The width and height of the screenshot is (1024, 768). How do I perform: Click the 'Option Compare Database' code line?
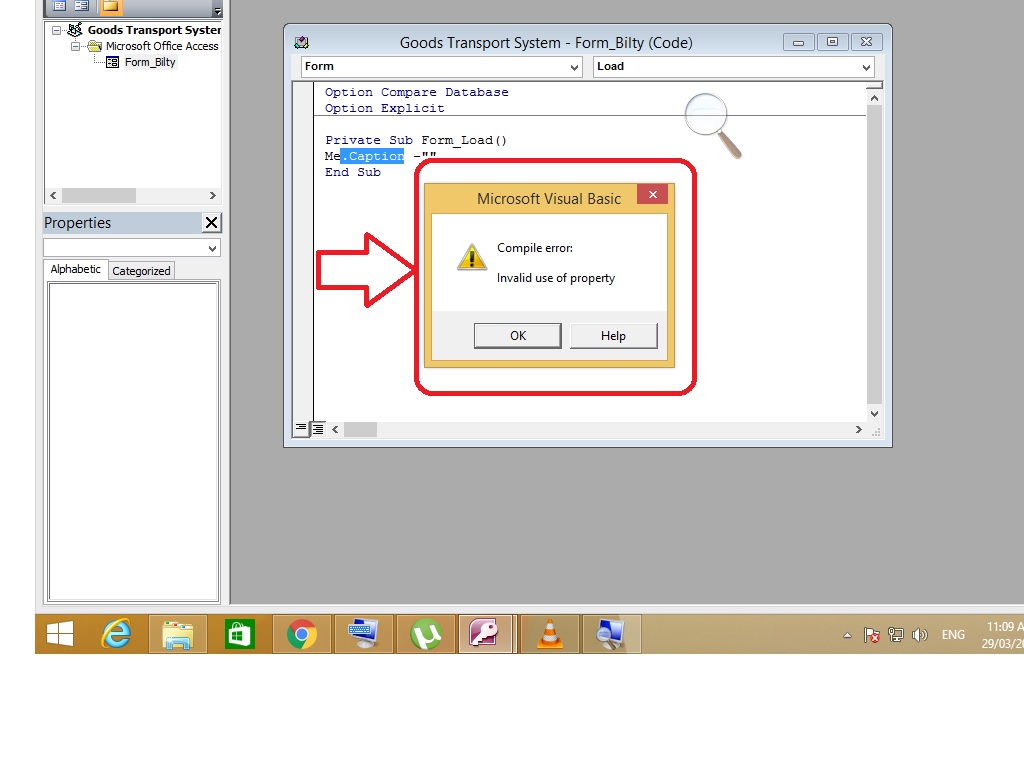tap(417, 92)
